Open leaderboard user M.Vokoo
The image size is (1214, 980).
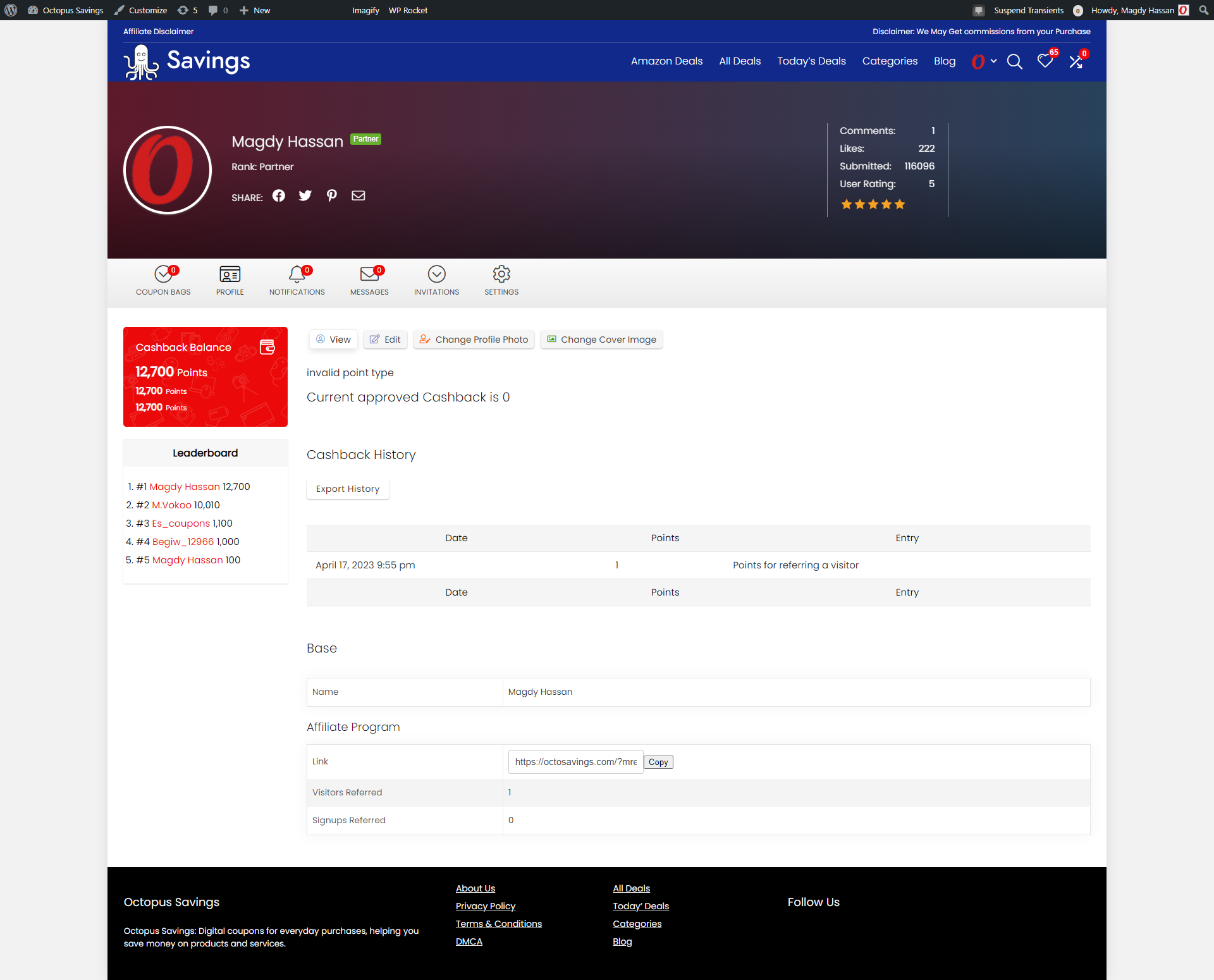point(171,505)
